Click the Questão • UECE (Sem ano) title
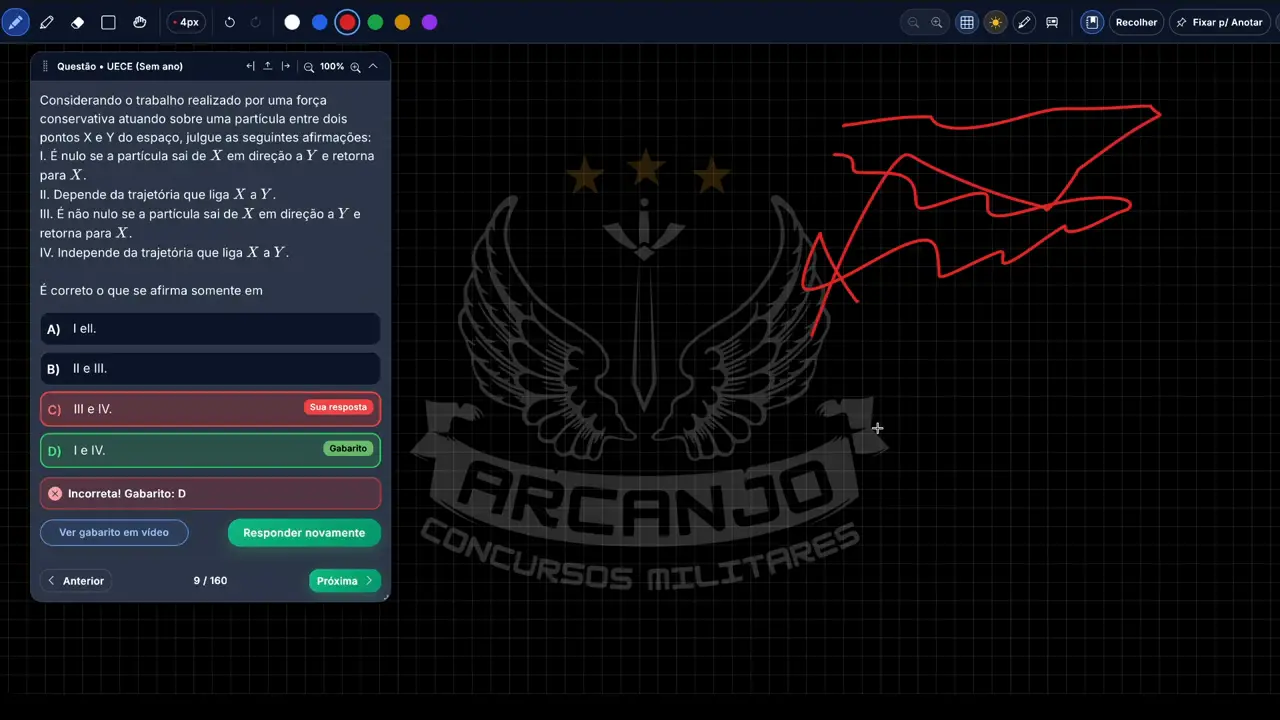 point(120,67)
